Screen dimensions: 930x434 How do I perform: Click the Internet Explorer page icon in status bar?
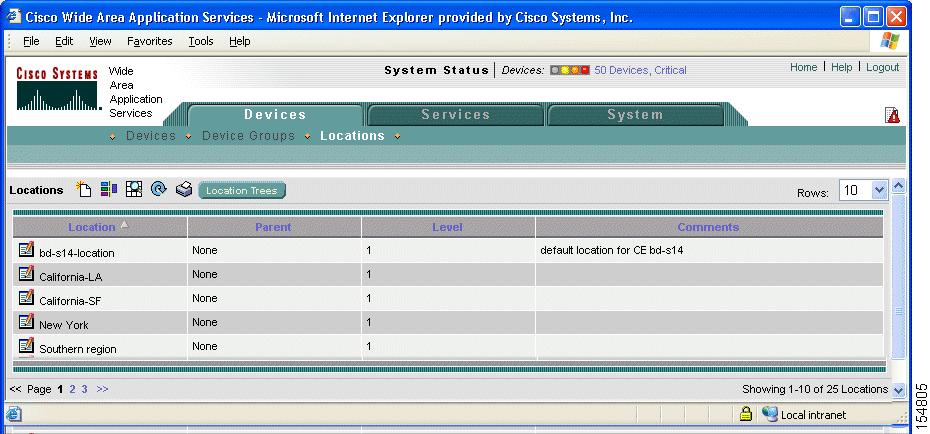(14, 414)
